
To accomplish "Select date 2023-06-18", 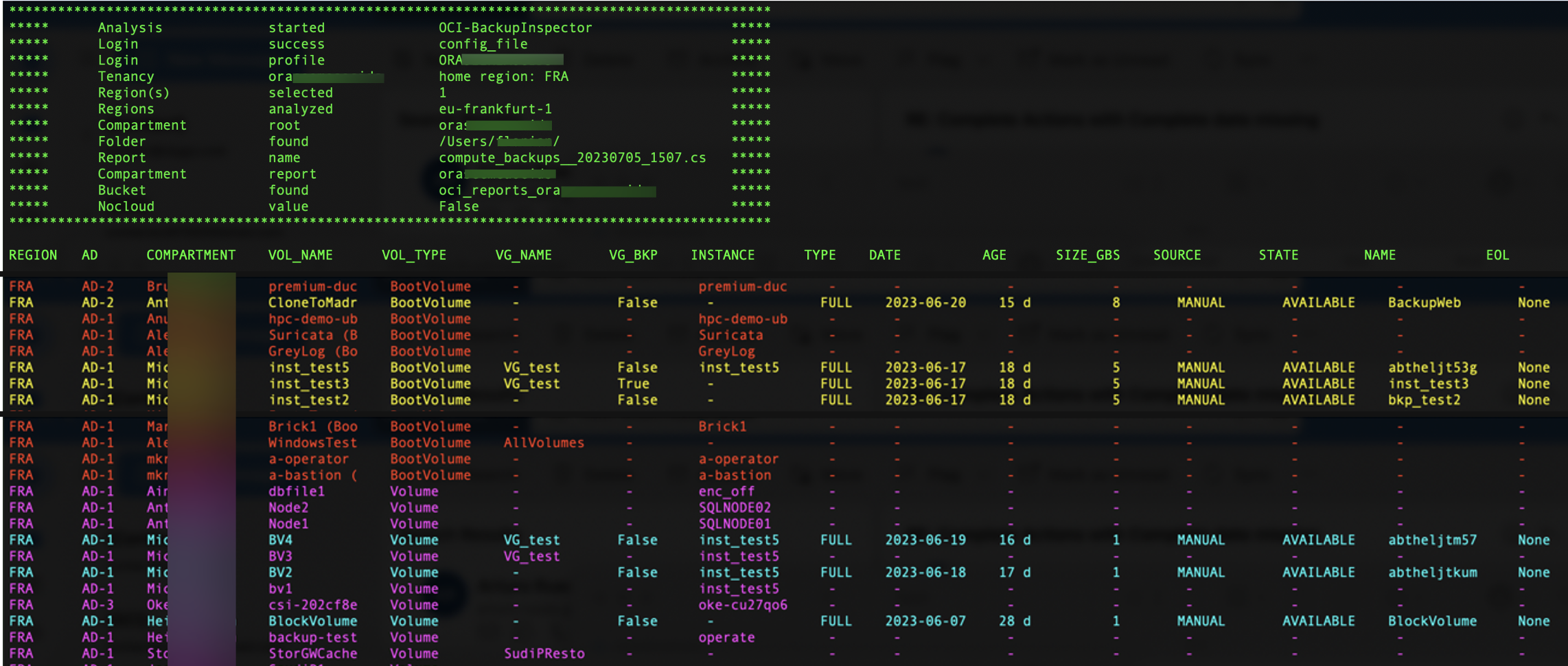I will (x=925, y=572).
